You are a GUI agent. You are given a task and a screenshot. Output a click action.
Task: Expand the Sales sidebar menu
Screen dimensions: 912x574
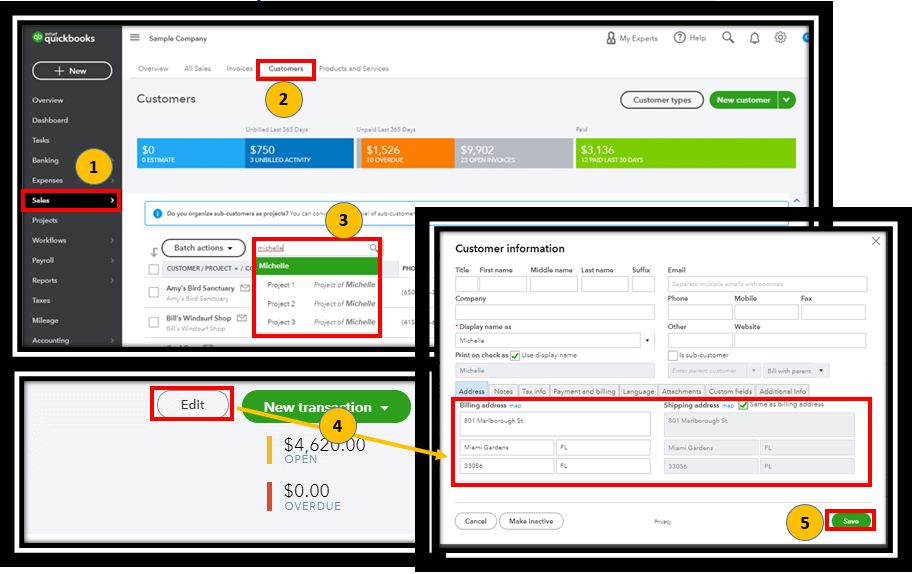[71, 200]
